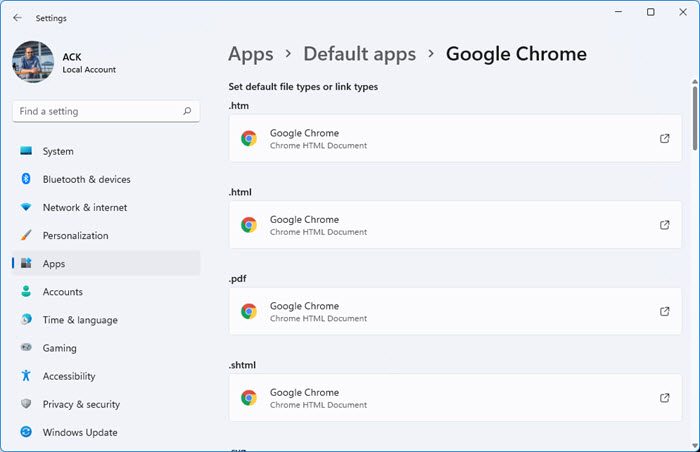
Task: Open external link icon for .html
Action: tap(665, 225)
